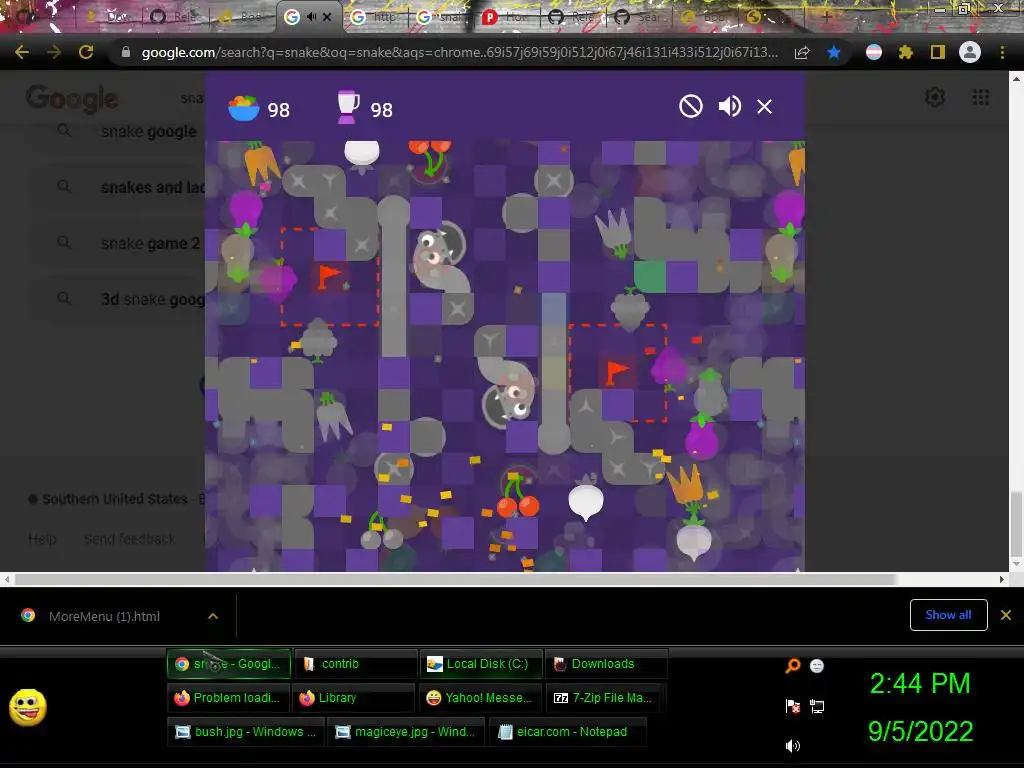Open the Extensions puzzle piece menu
This screenshot has width=1024, height=768.
pos(905,52)
